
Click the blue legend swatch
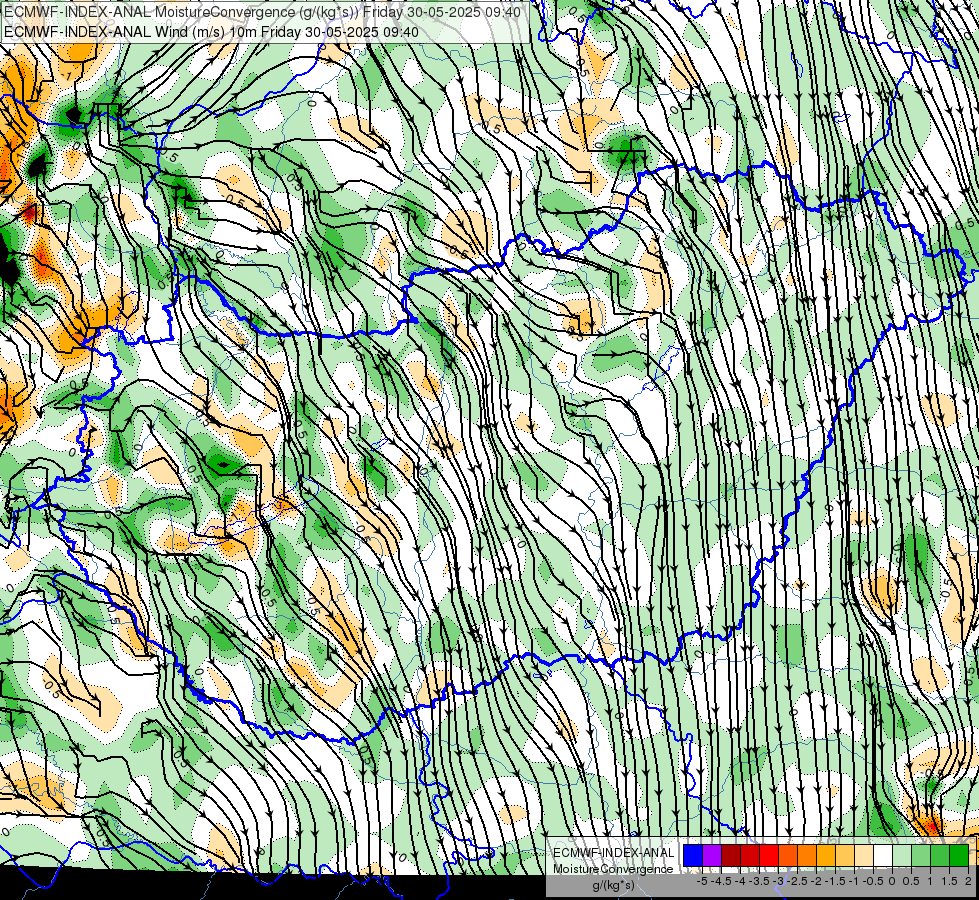point(693,855)
